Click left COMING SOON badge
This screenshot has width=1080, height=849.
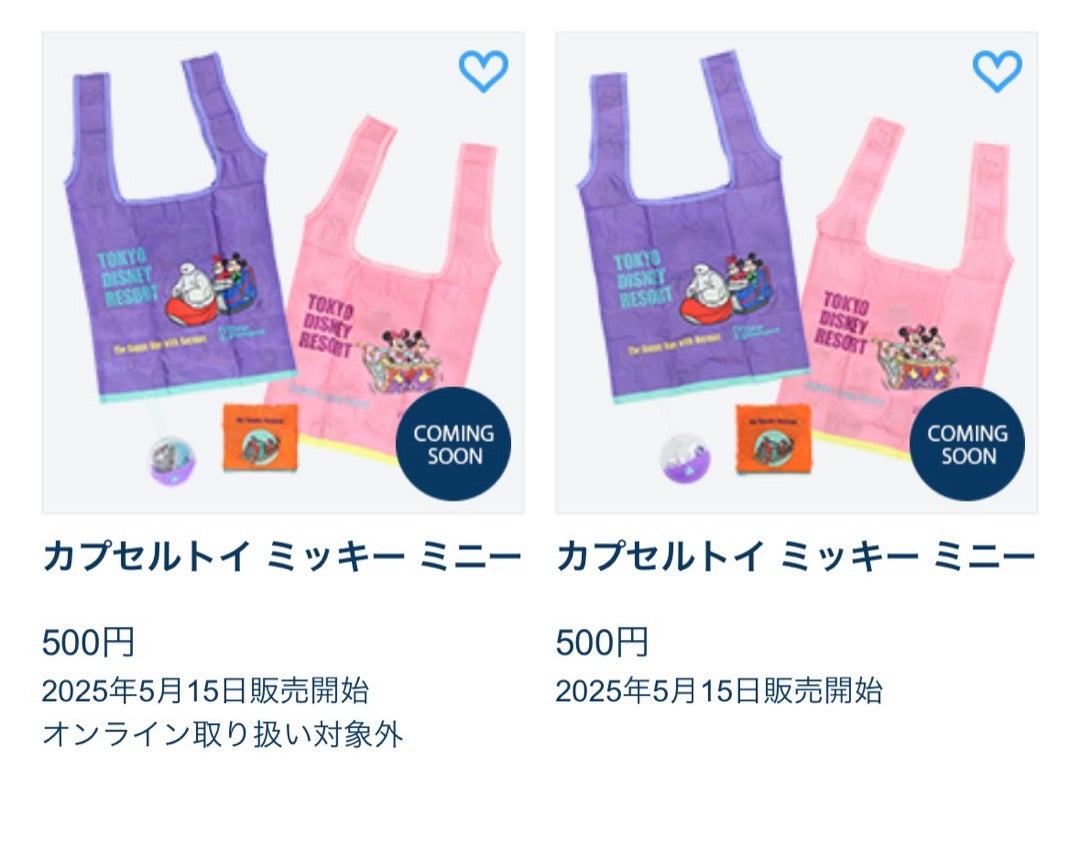click(x=453, y=444)
